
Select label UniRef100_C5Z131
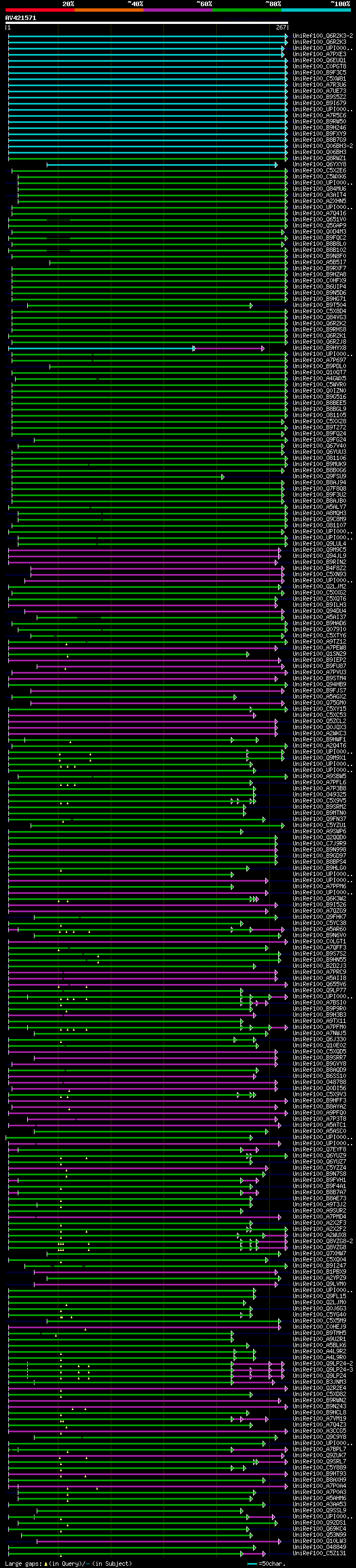point(319,1553)
